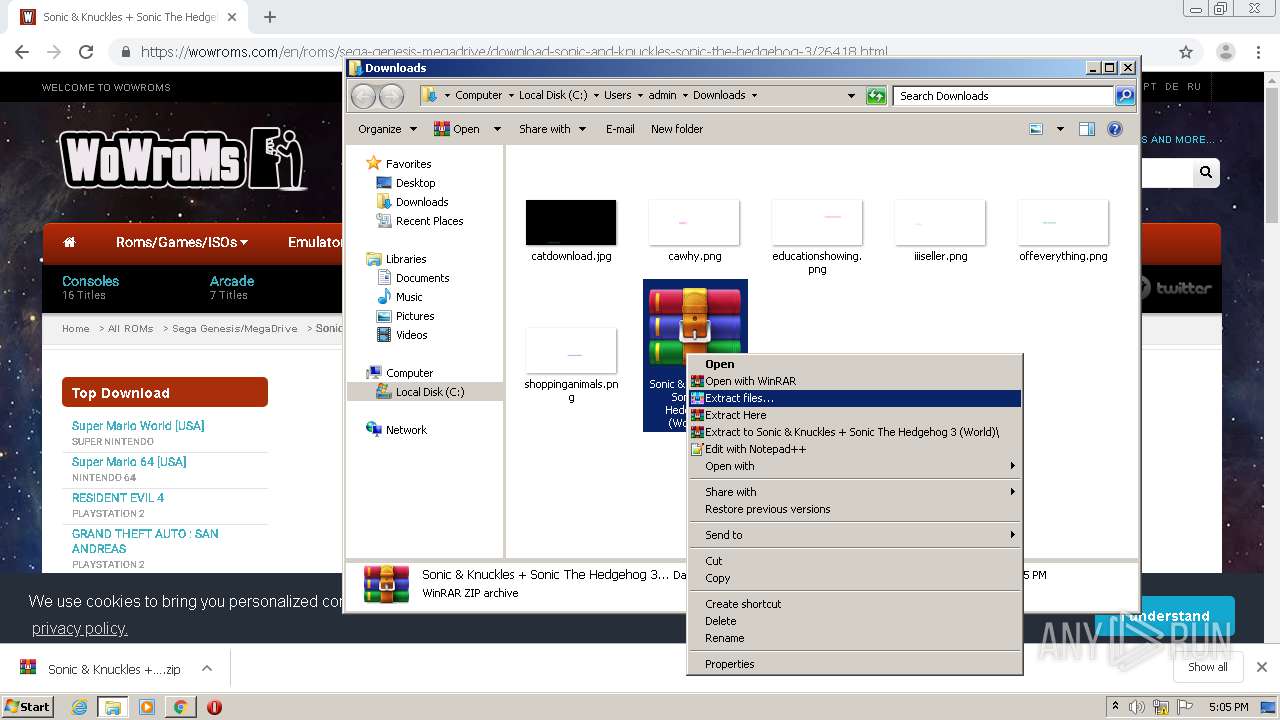The height and width of the screenshot is (720, 1280).
Task: Select offeverything.png file
Action: (x=1063, y=231)
